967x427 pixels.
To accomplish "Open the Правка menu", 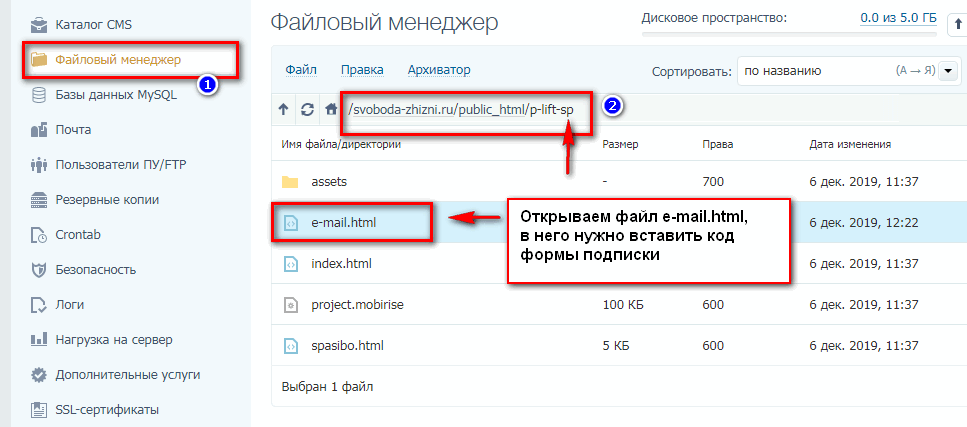I will pos(362,70).
